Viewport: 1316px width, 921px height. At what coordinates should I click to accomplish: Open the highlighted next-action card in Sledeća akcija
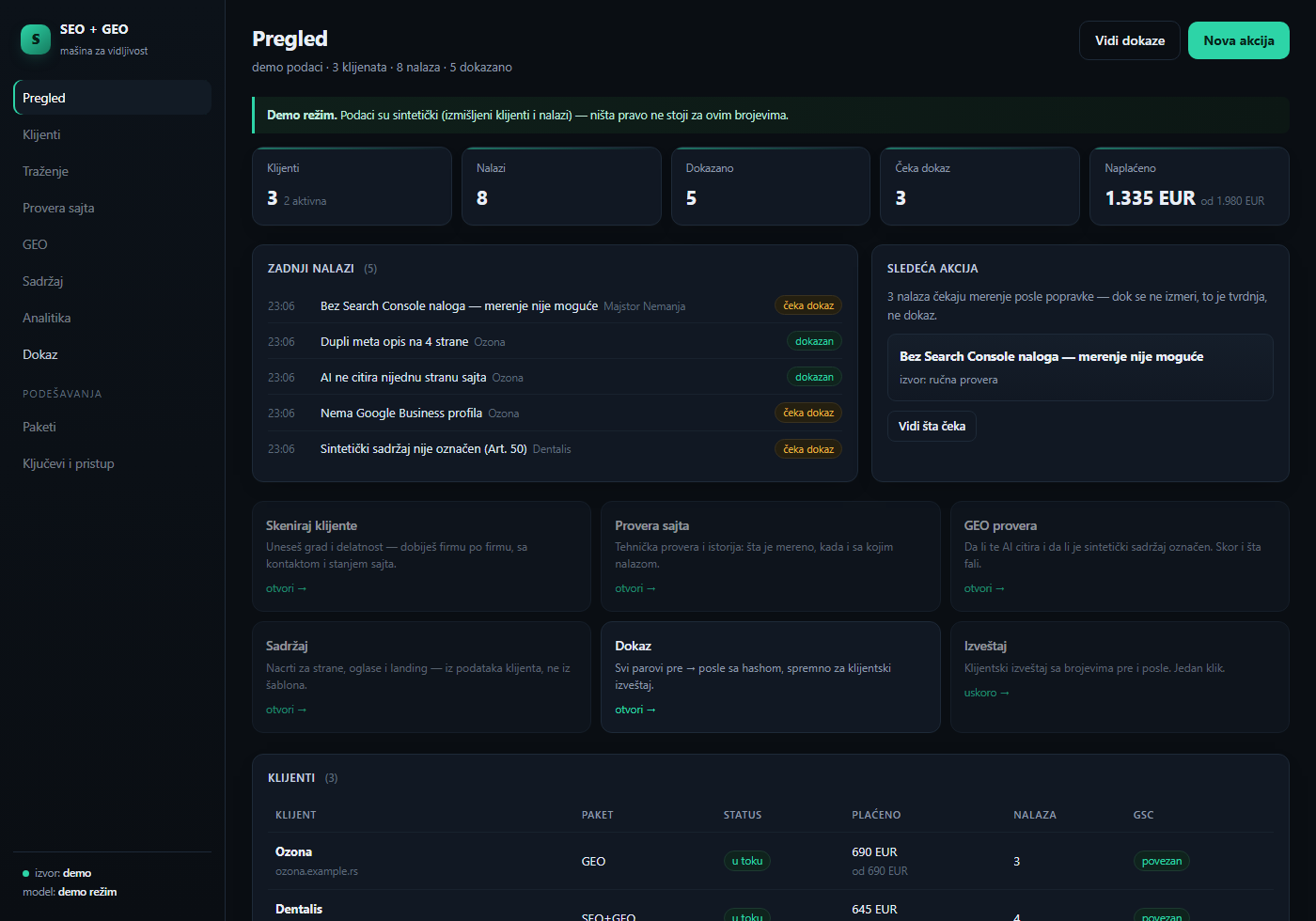tap(1080, 367)
